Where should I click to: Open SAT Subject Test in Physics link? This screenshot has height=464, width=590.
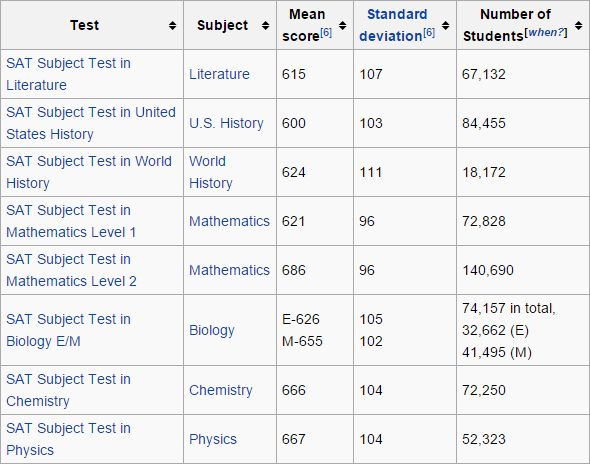[68, 439]
